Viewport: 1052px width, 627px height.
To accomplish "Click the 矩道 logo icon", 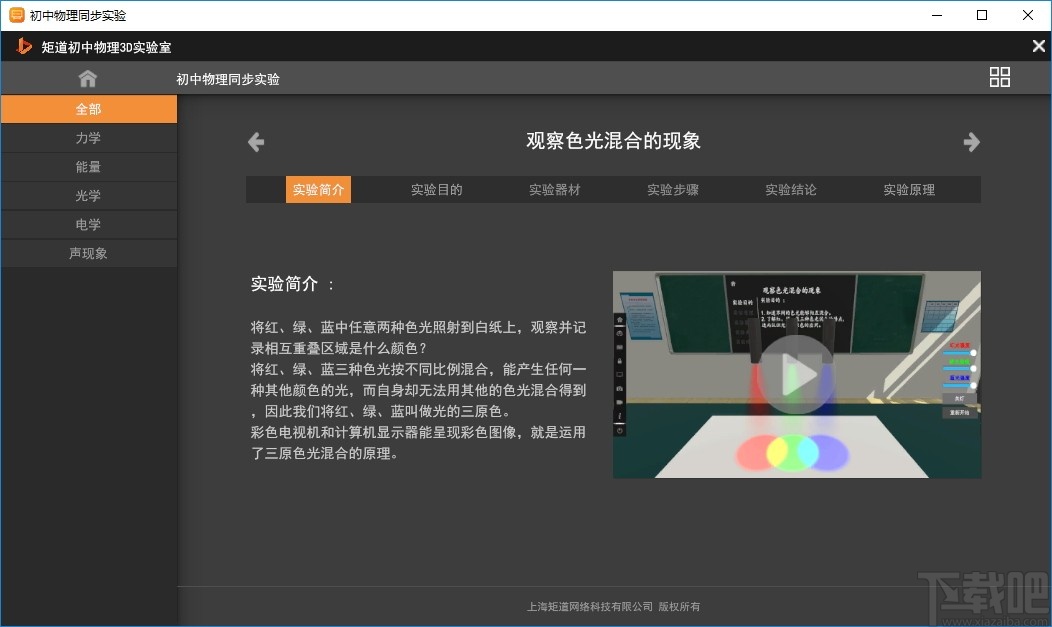I will click(x=22, y=46).
